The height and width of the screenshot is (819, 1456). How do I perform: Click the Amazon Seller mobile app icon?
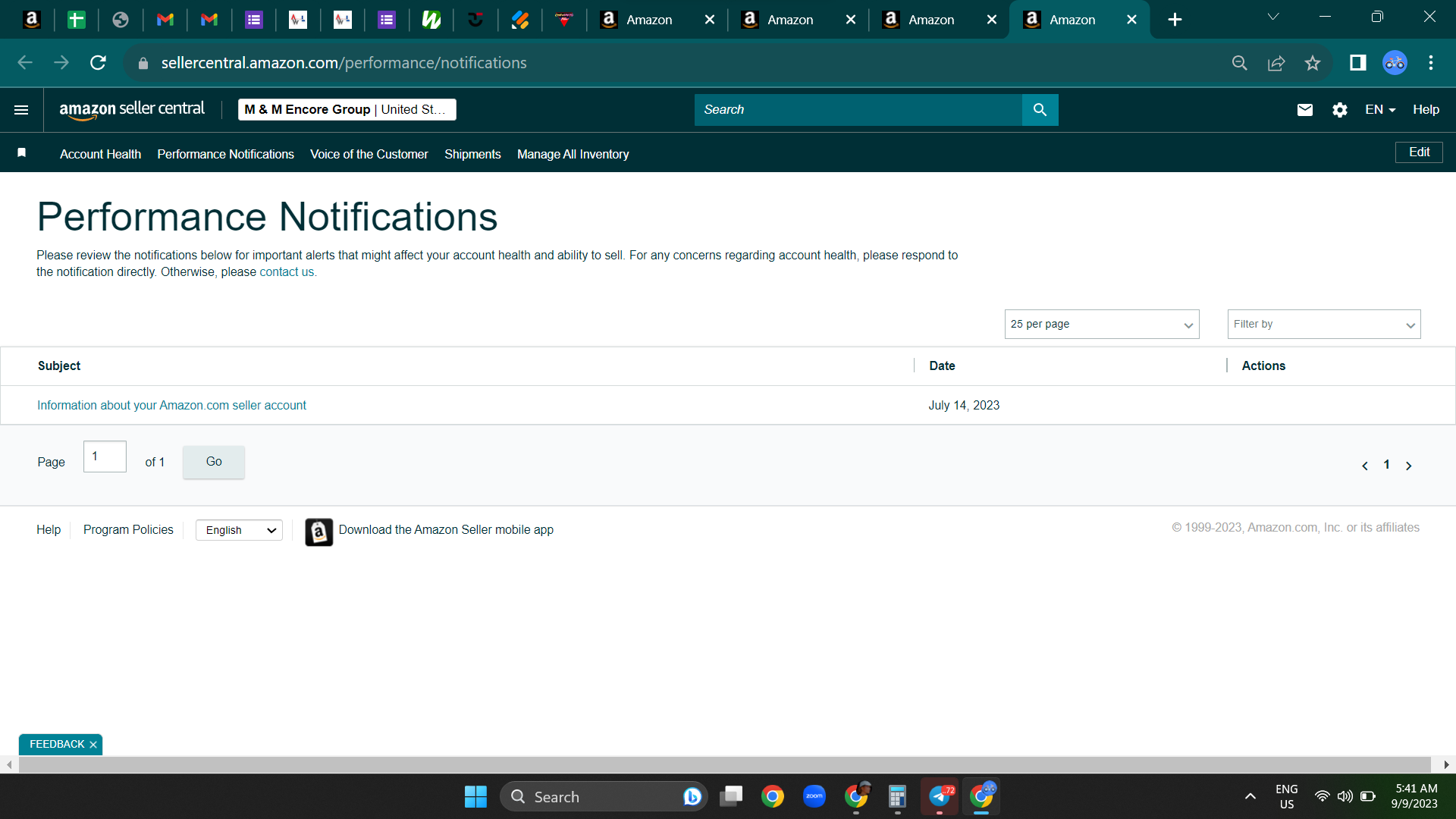click(319, 532)
